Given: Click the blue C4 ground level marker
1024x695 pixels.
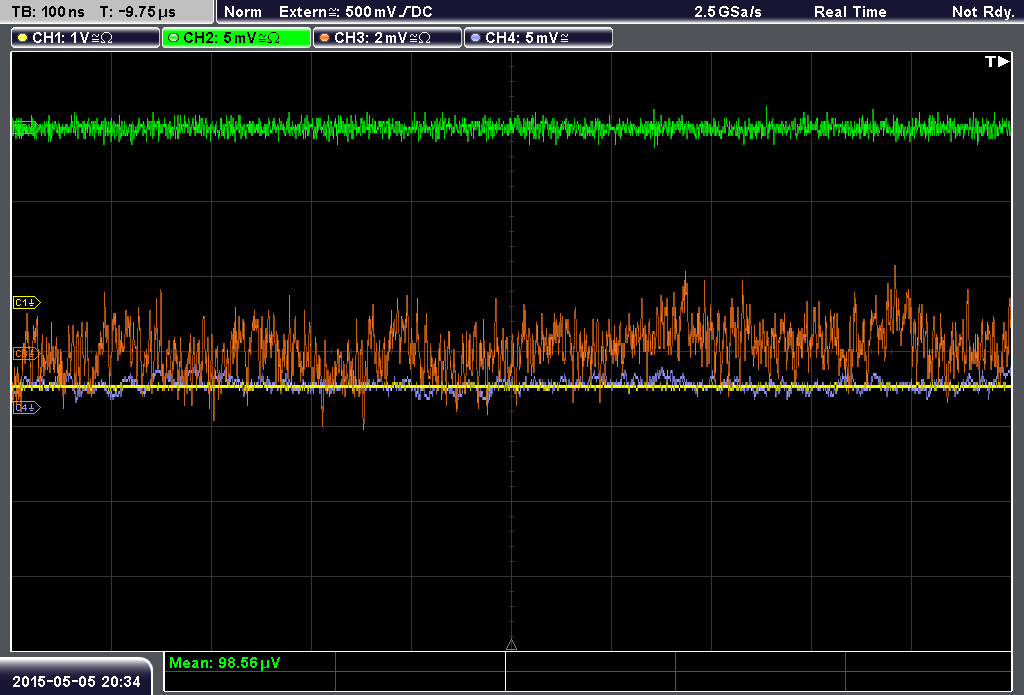Looking at the screenshot, I should pyautogui.click(x=27, y=408).
